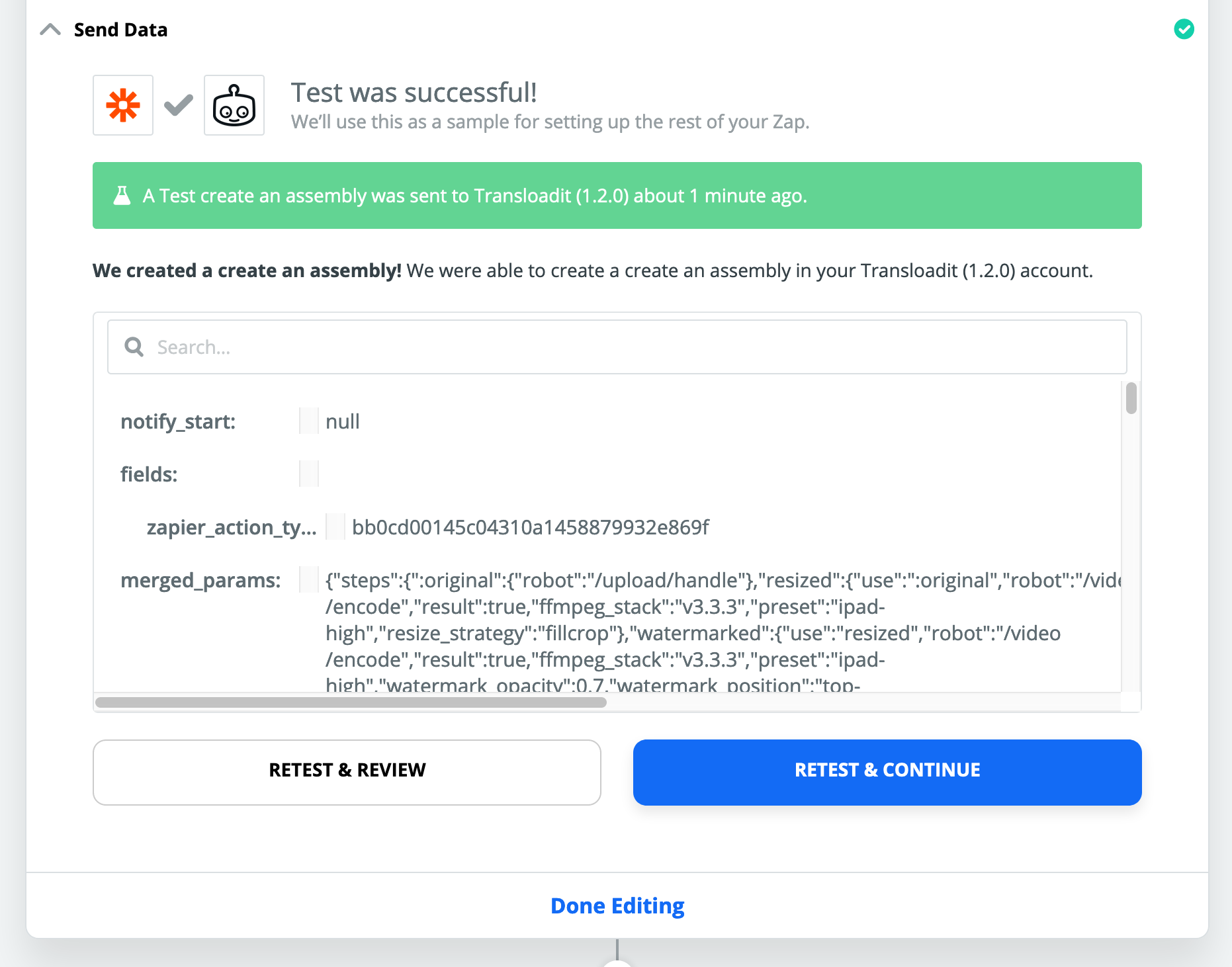Click the orange Zapier logo icon
The width and height of the screenshot is (1232, 967).
coord(123,105)
